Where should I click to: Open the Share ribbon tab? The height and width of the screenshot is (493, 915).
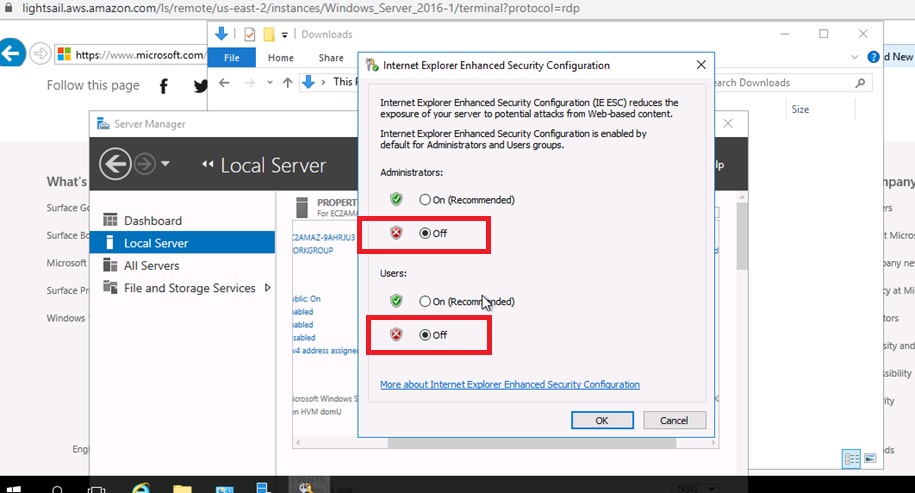(x=331, y=58)
